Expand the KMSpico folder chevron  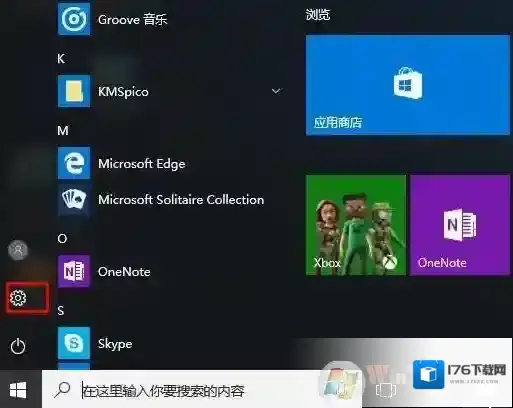pos(276,91)
